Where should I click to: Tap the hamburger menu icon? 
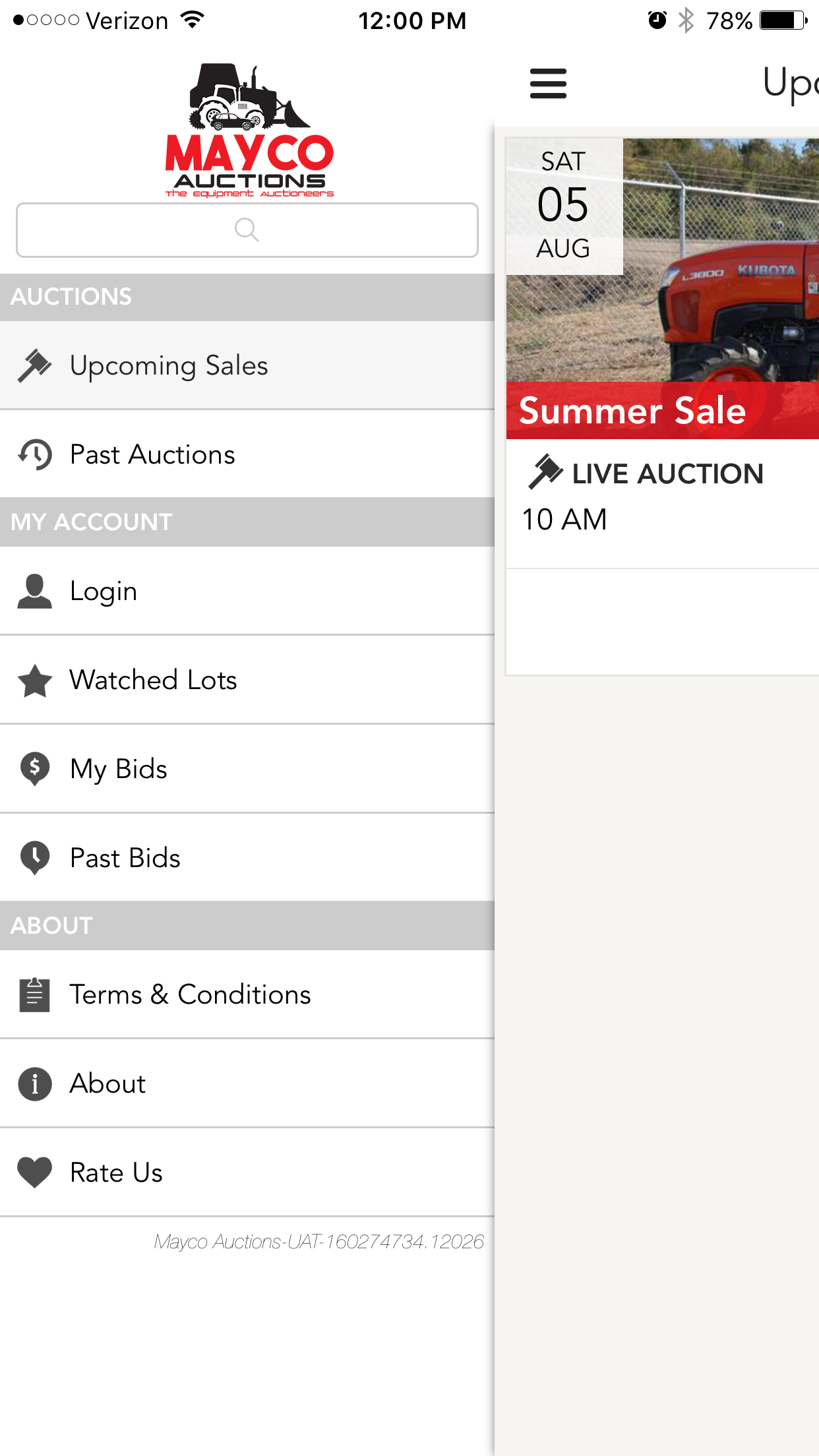(548, 84)
